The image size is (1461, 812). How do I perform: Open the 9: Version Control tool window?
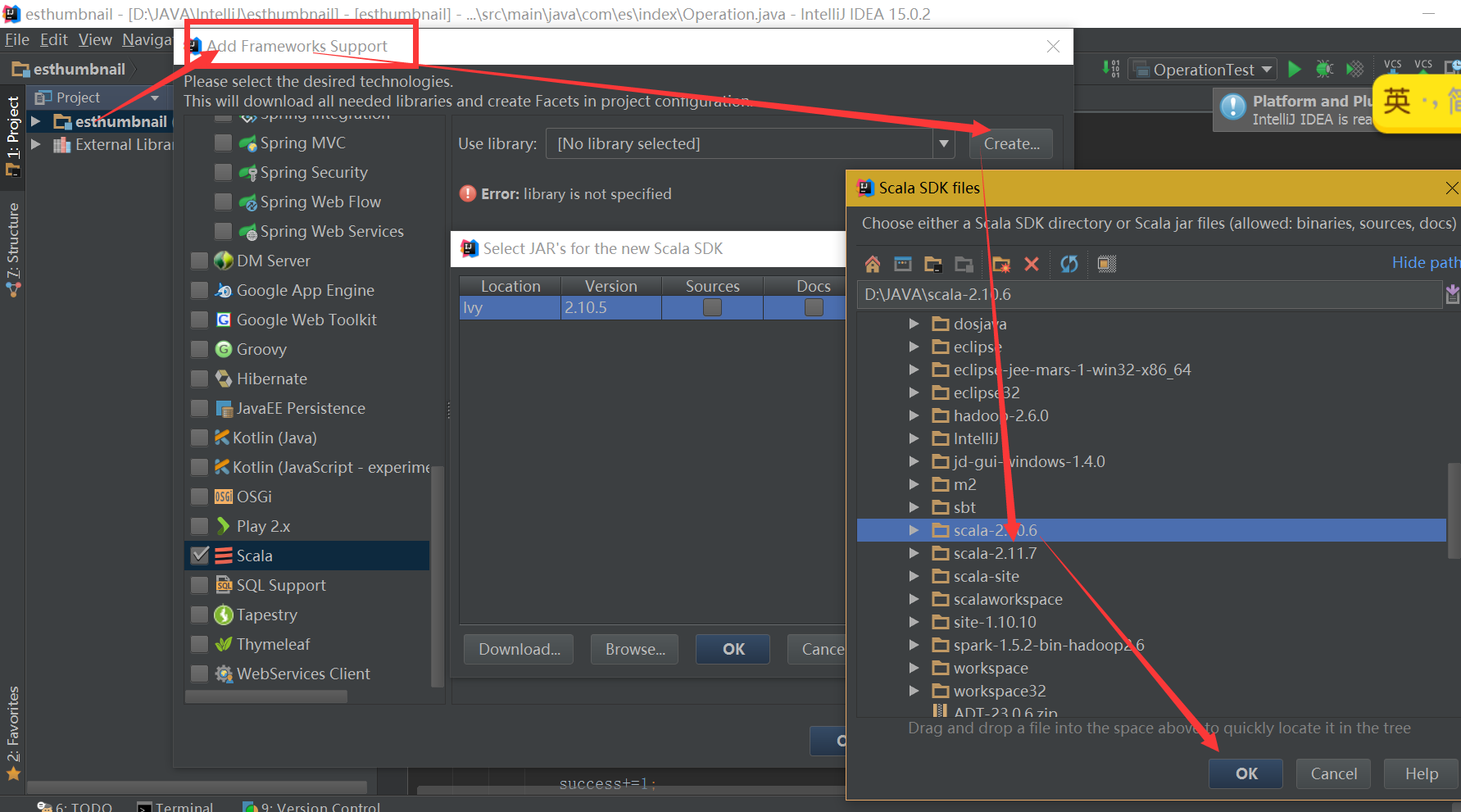point(312,807)
